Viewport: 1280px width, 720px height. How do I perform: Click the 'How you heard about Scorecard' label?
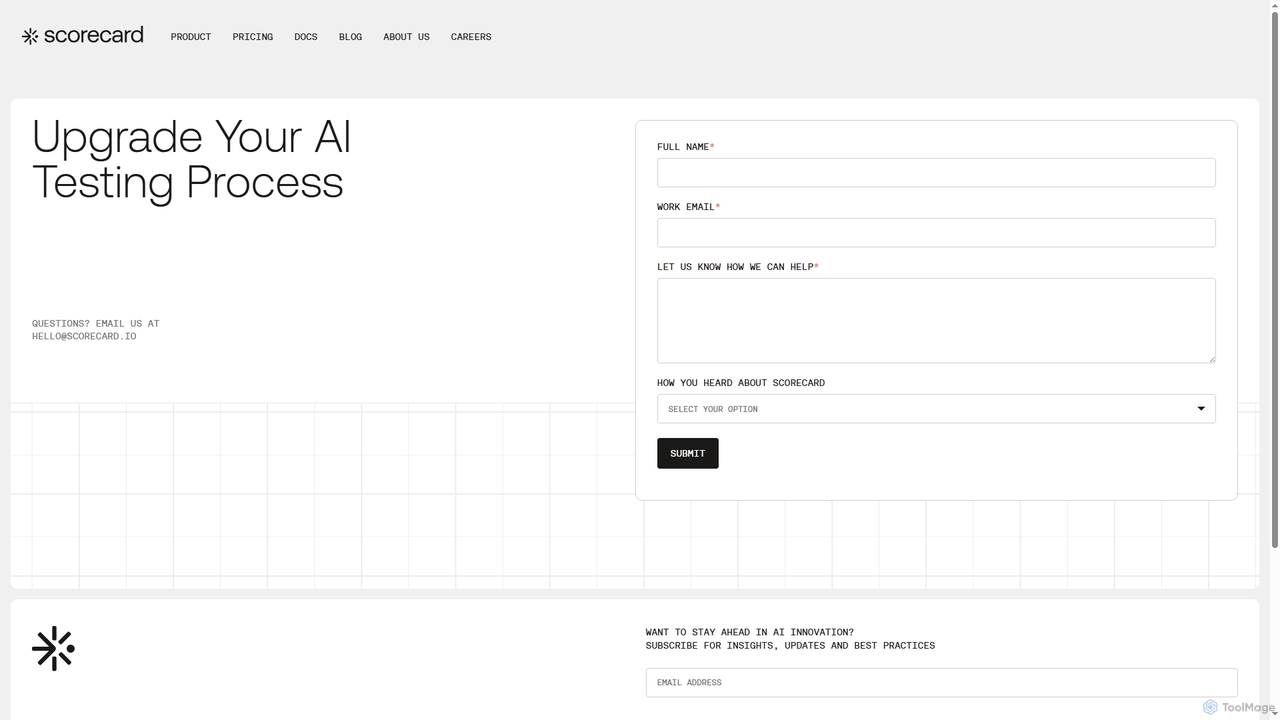pyautogui.click(x=741, y=383)
